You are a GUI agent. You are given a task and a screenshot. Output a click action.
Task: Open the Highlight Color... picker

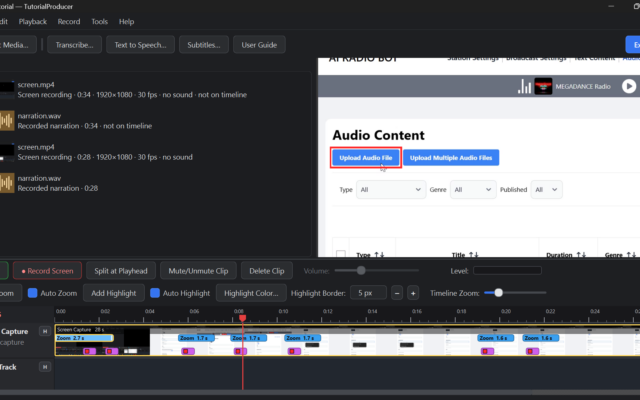[x=251, y=293]
